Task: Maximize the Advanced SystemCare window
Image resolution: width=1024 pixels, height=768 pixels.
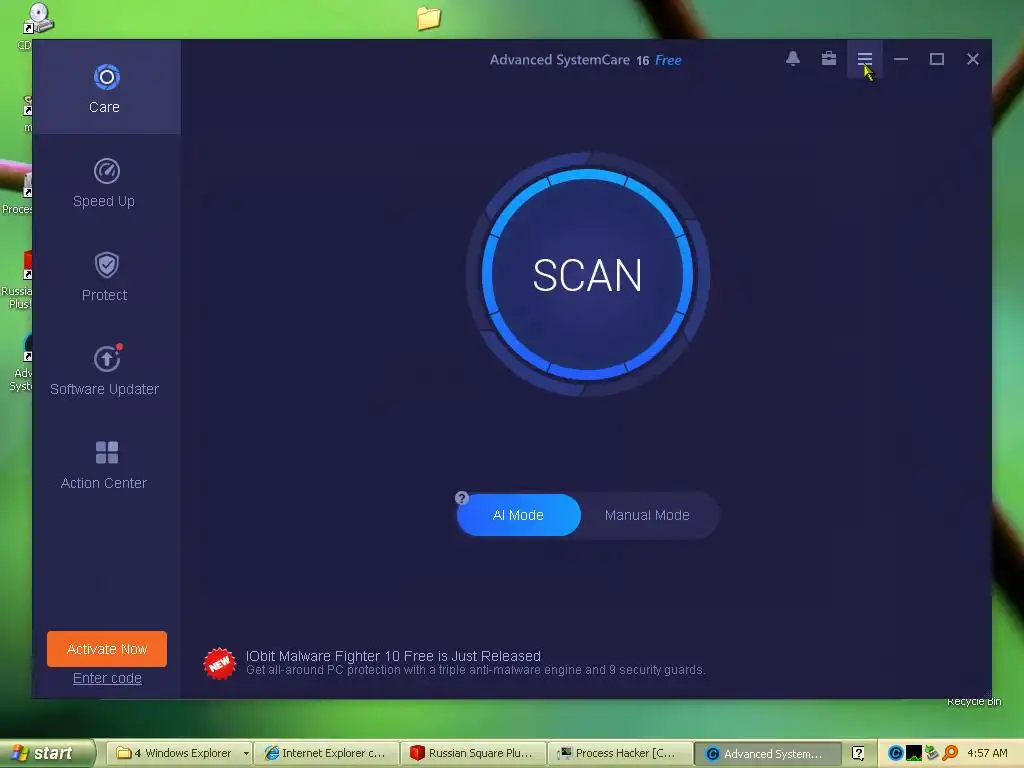Action: (x=936, y=59)
